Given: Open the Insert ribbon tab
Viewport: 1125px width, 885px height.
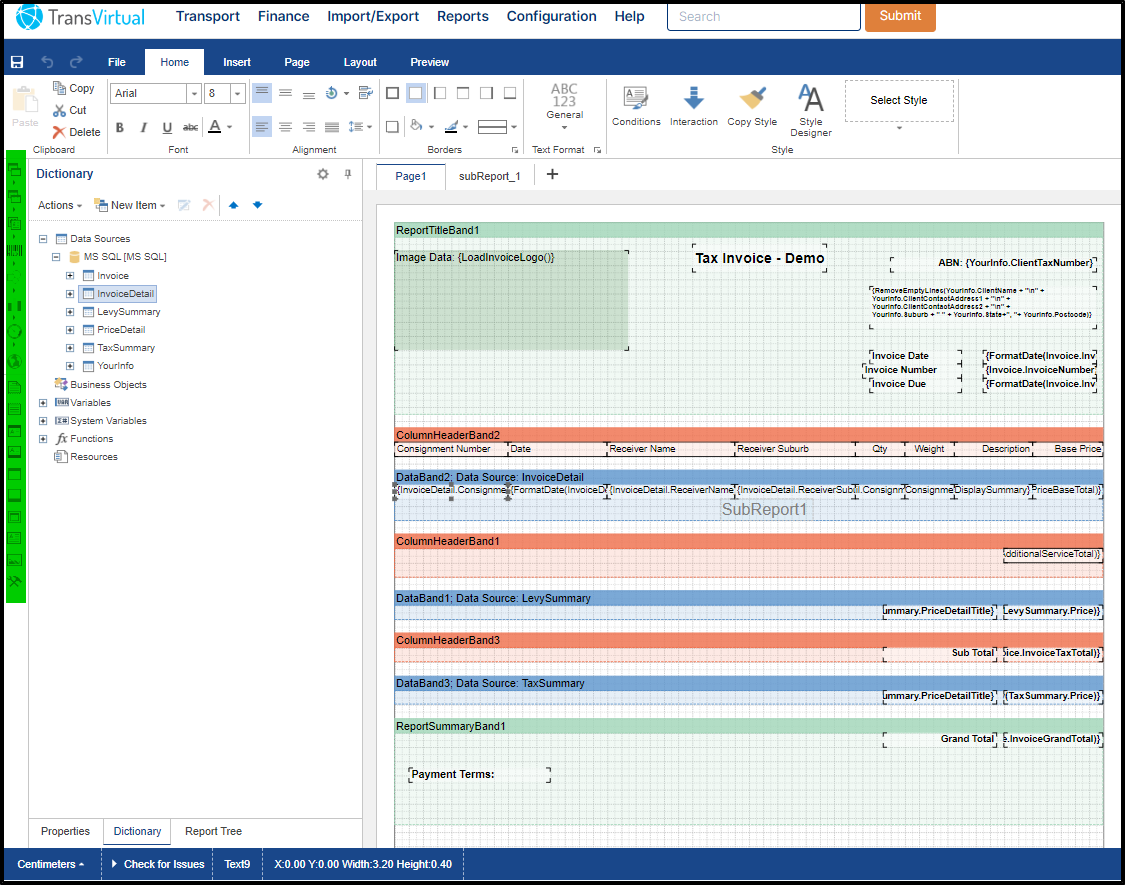Looking at the screenshot, I should pyautogui.click(x=237, y=62).
